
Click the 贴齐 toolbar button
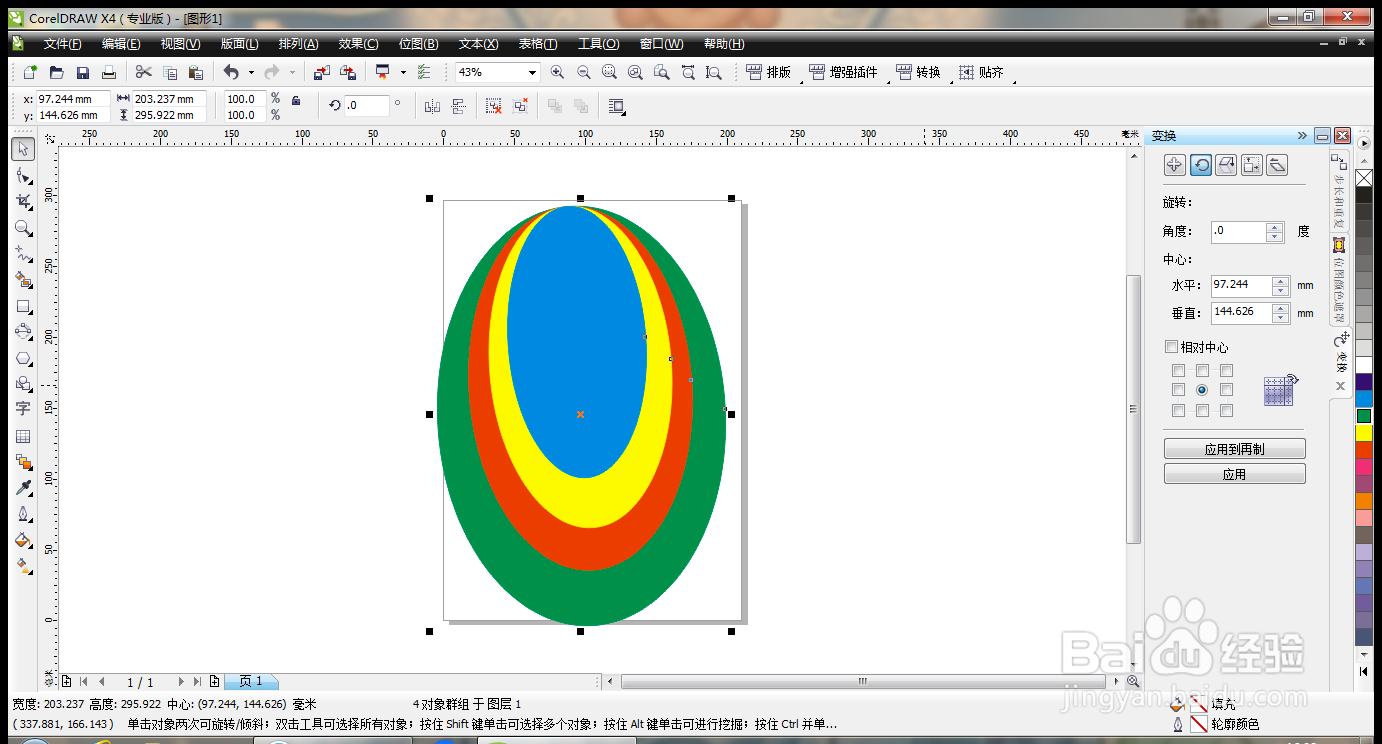coord(981,72)
